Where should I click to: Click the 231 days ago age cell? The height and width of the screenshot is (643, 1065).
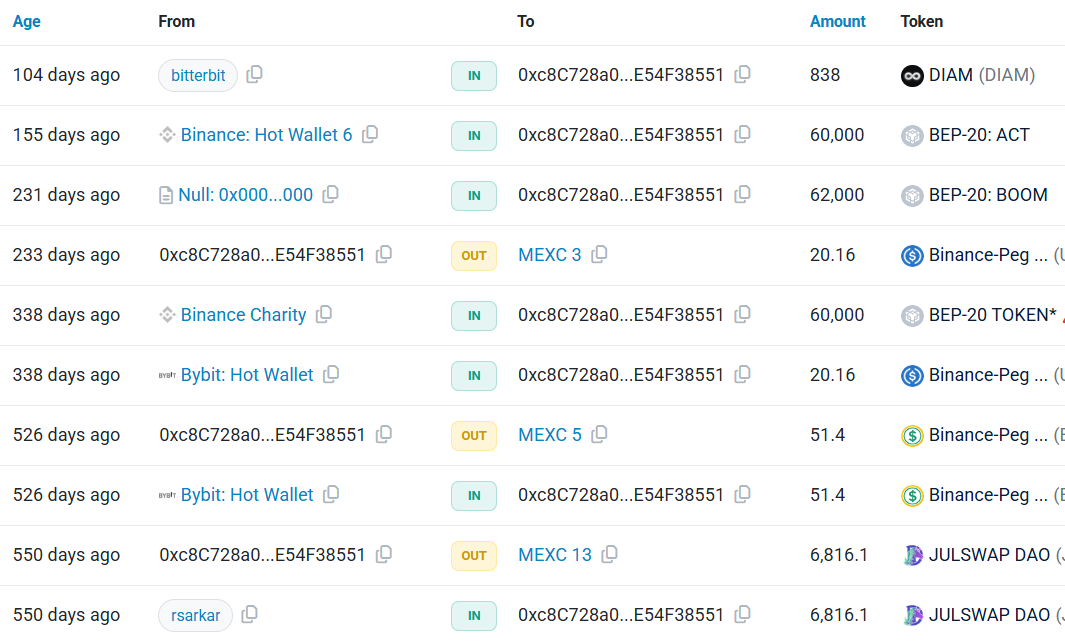click(67, 195)
